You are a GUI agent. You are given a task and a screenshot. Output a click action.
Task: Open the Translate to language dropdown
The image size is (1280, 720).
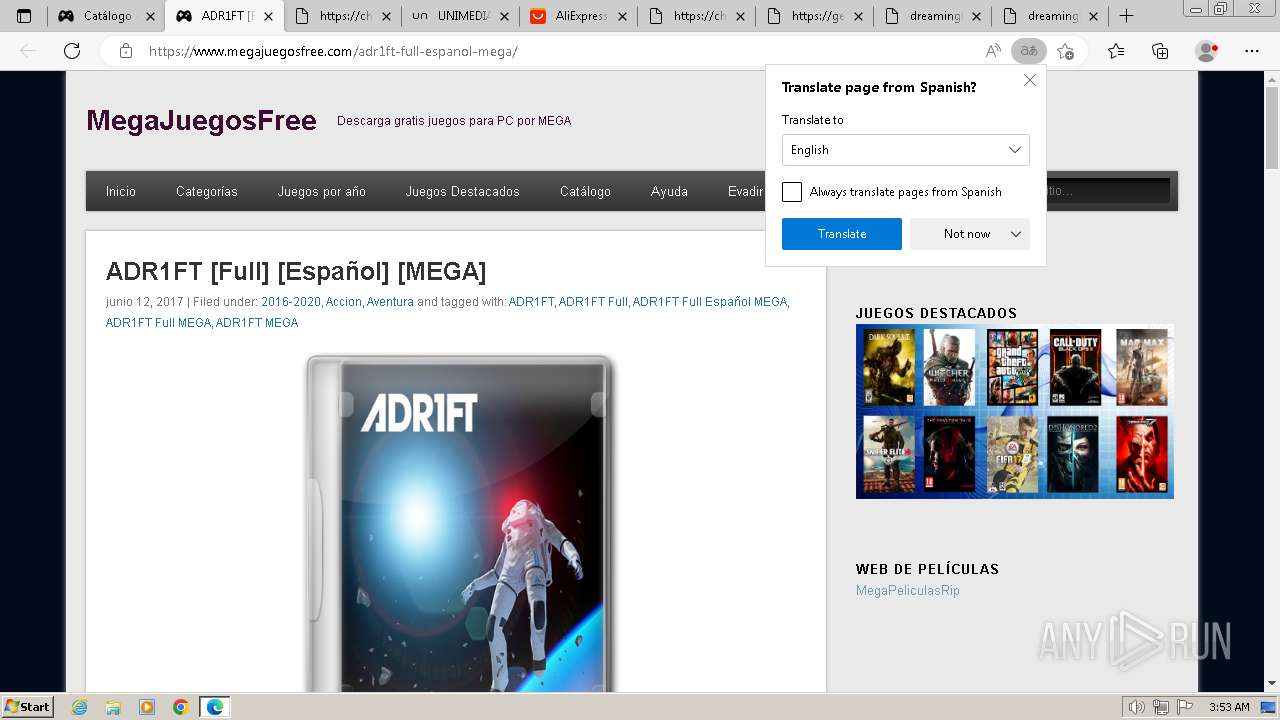click(906, 150)
